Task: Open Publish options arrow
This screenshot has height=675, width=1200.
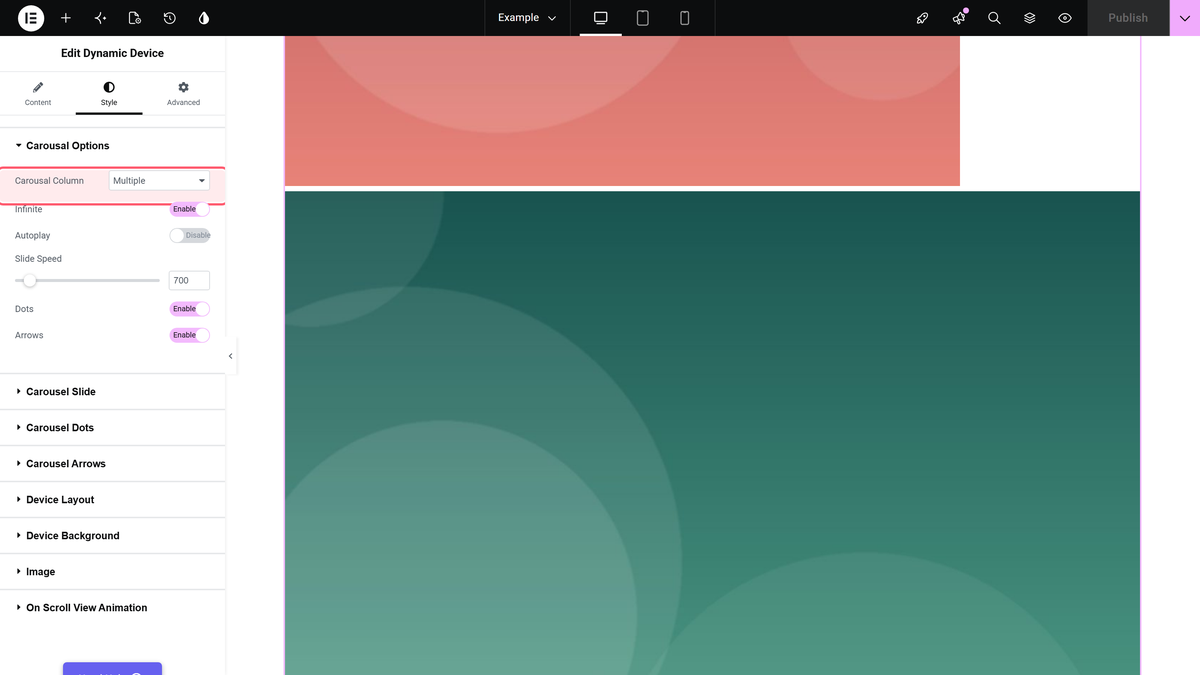Action: (1185, 18)
